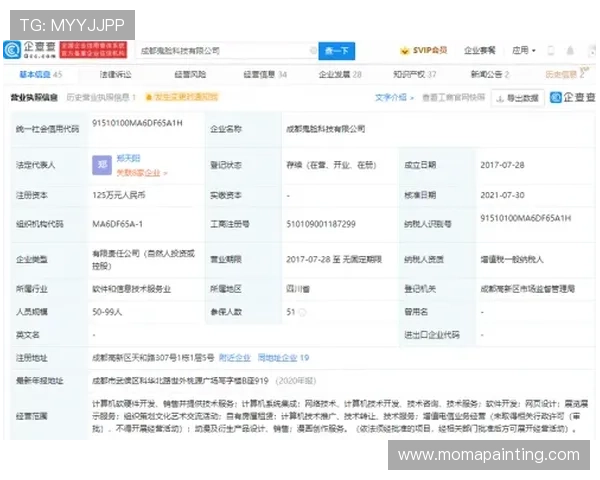The width and height of the screenshot is (600, 480).
Task: Open 查看工商官网快照 link
Action: tap(453, 98)
